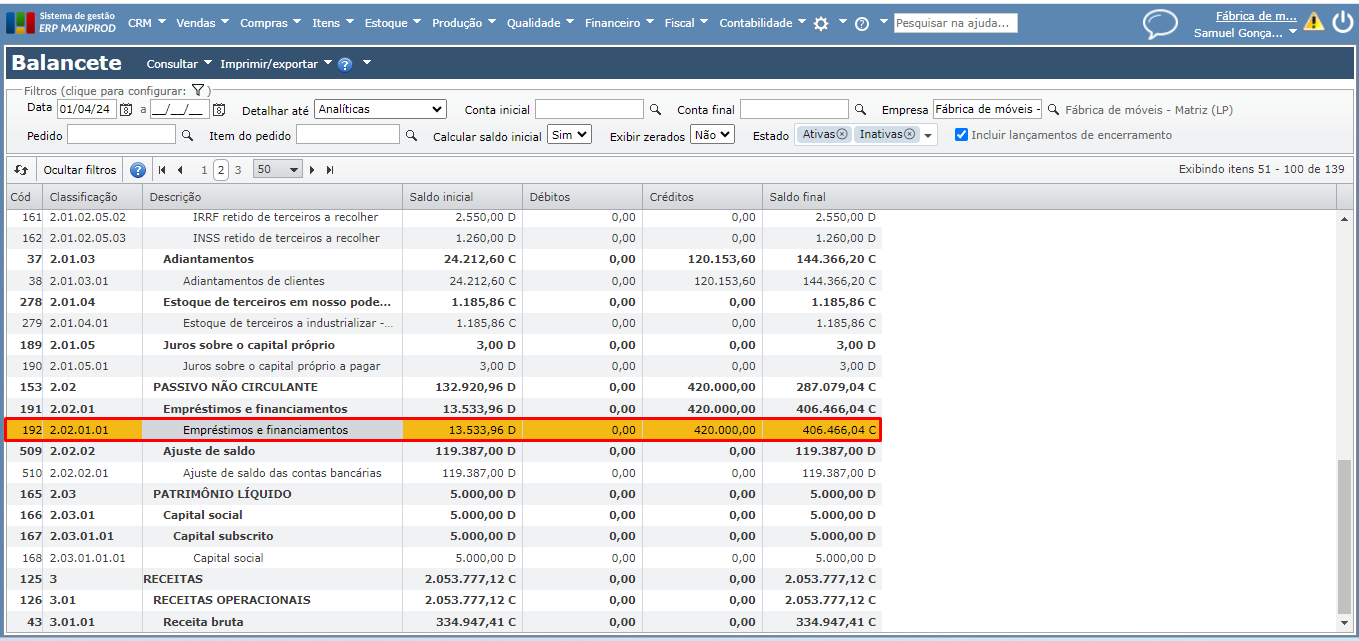
Task: Open the Detalhar até Analíticas dropdown
Action: tap(380, 109)
